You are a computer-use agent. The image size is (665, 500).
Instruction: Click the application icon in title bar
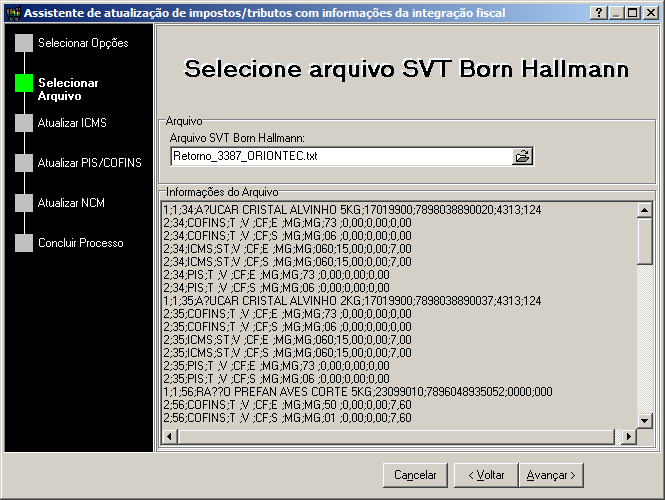coord(11,12)
